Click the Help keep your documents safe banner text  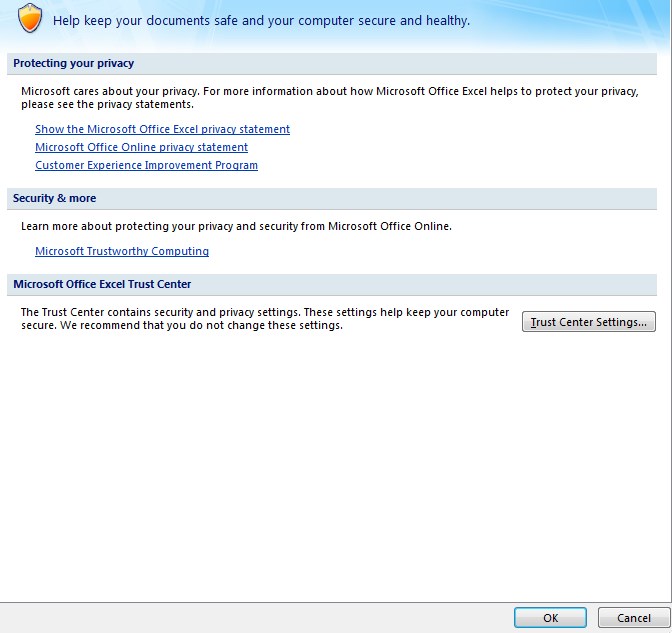coord(261,21)
